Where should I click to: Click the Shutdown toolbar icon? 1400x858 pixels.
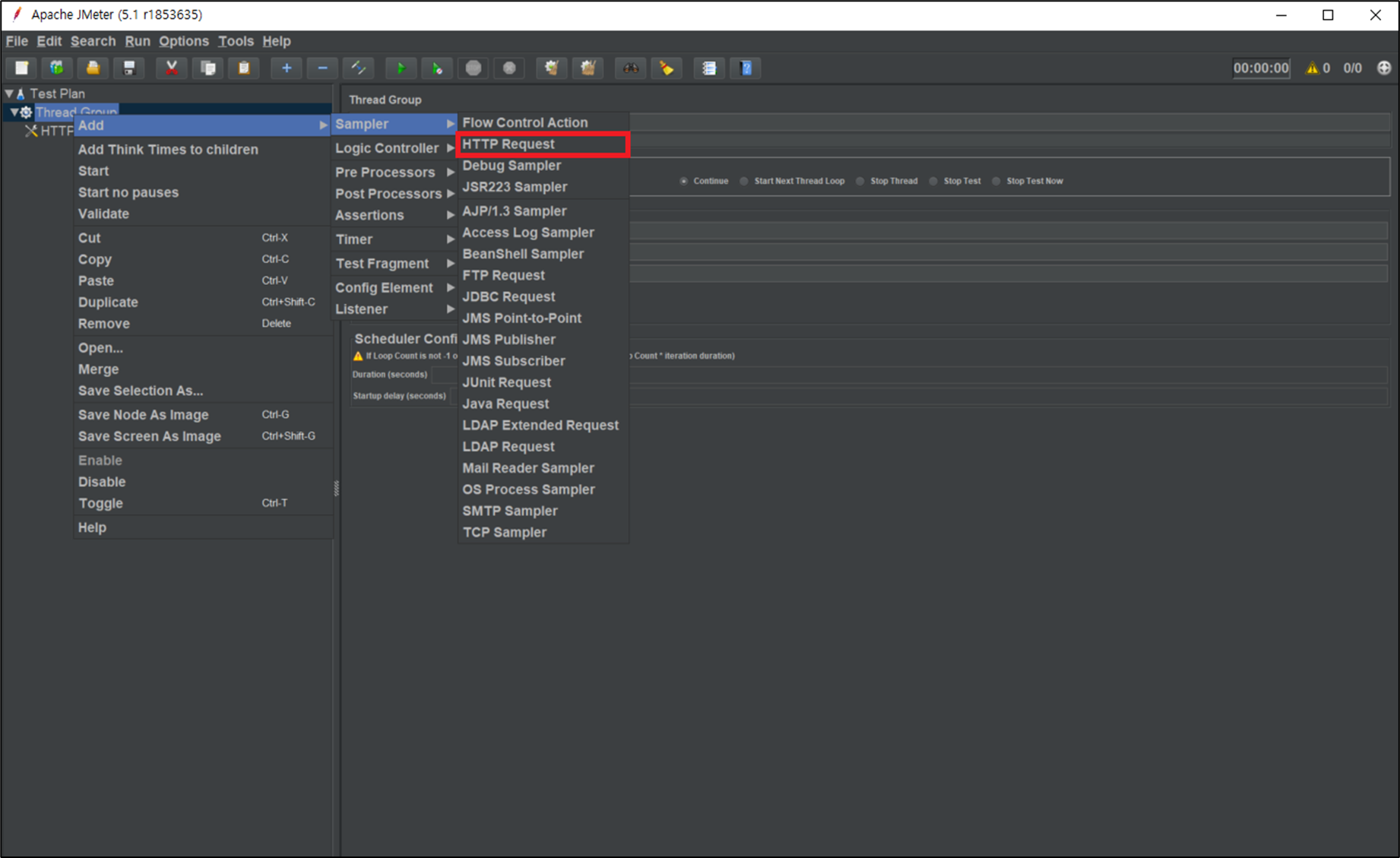pos(509,68)
